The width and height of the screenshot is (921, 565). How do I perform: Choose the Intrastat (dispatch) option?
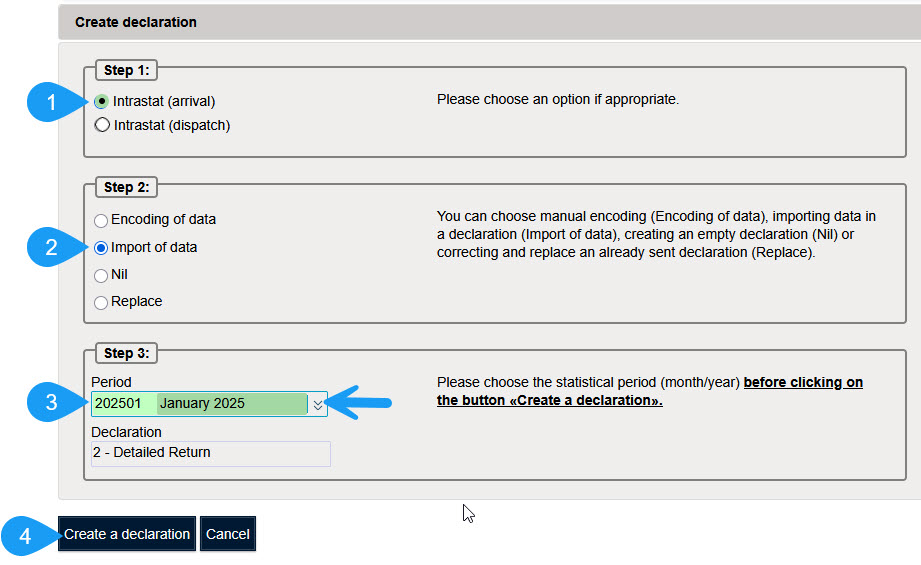tap(102, 125)
